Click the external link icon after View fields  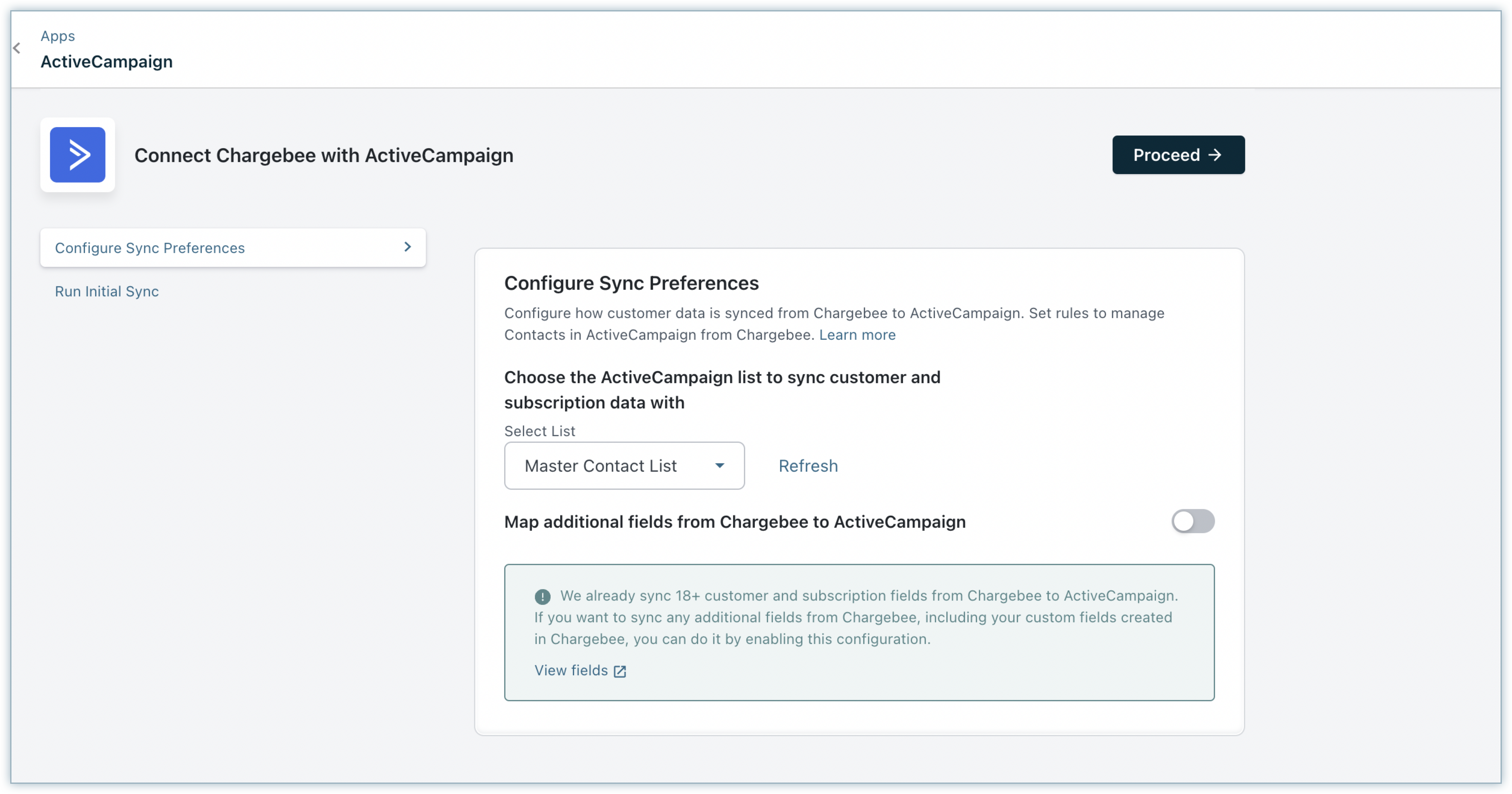(x=620, y=671)
